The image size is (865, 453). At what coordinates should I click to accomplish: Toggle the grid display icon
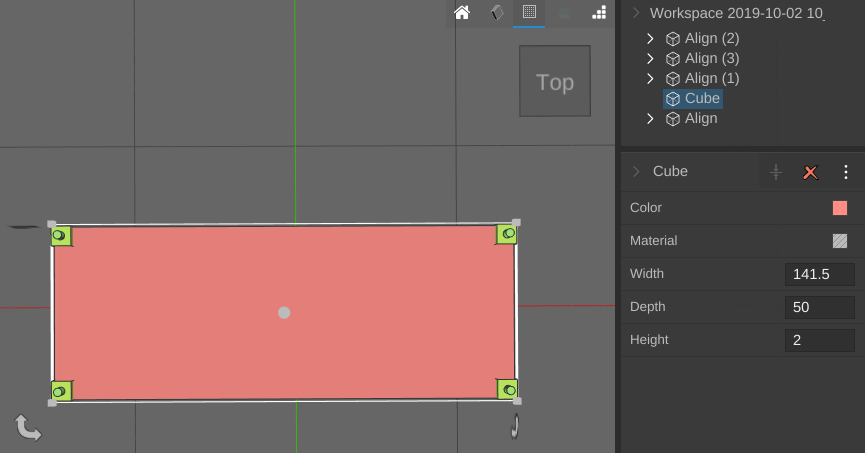[x=529, y=12]
